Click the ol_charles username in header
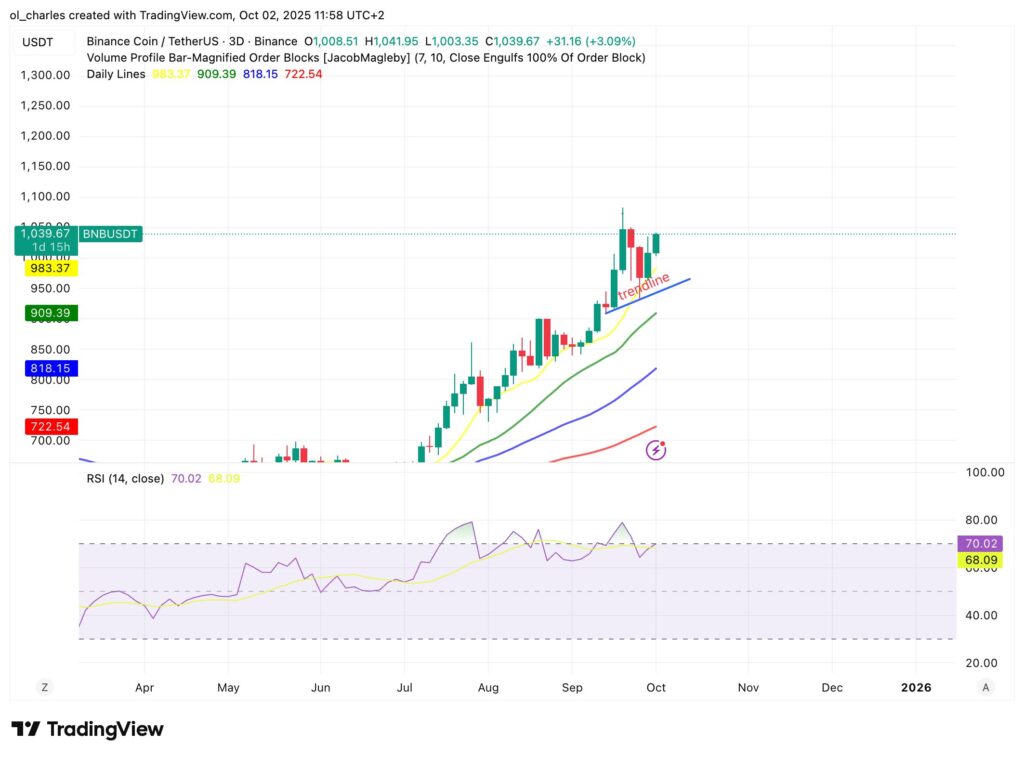This screenshot has height=758, width=1024. [37, 15]
